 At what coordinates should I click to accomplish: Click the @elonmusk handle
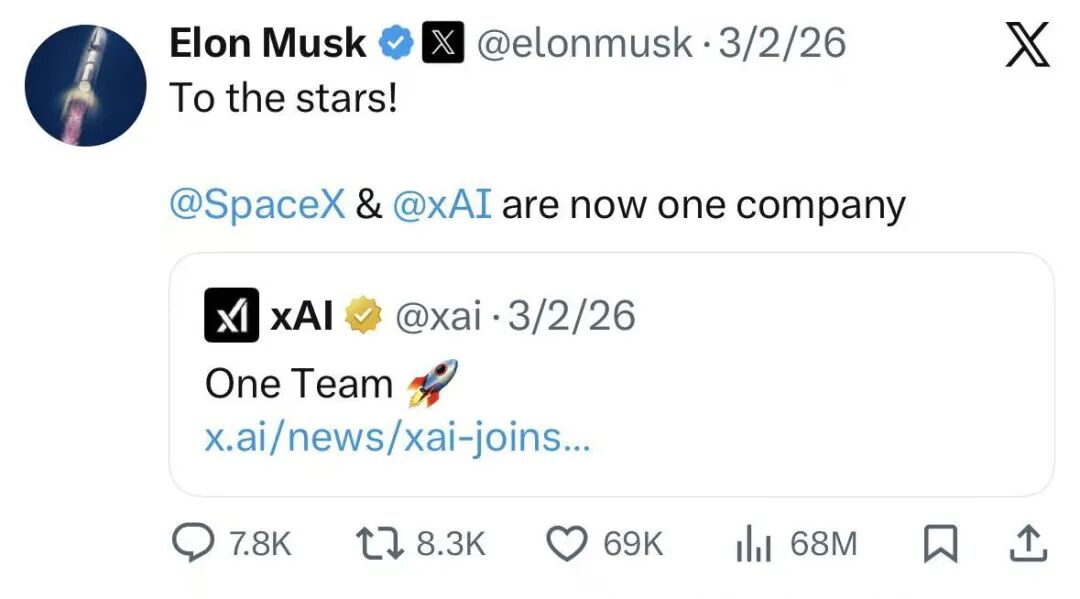tap(584, 44)
